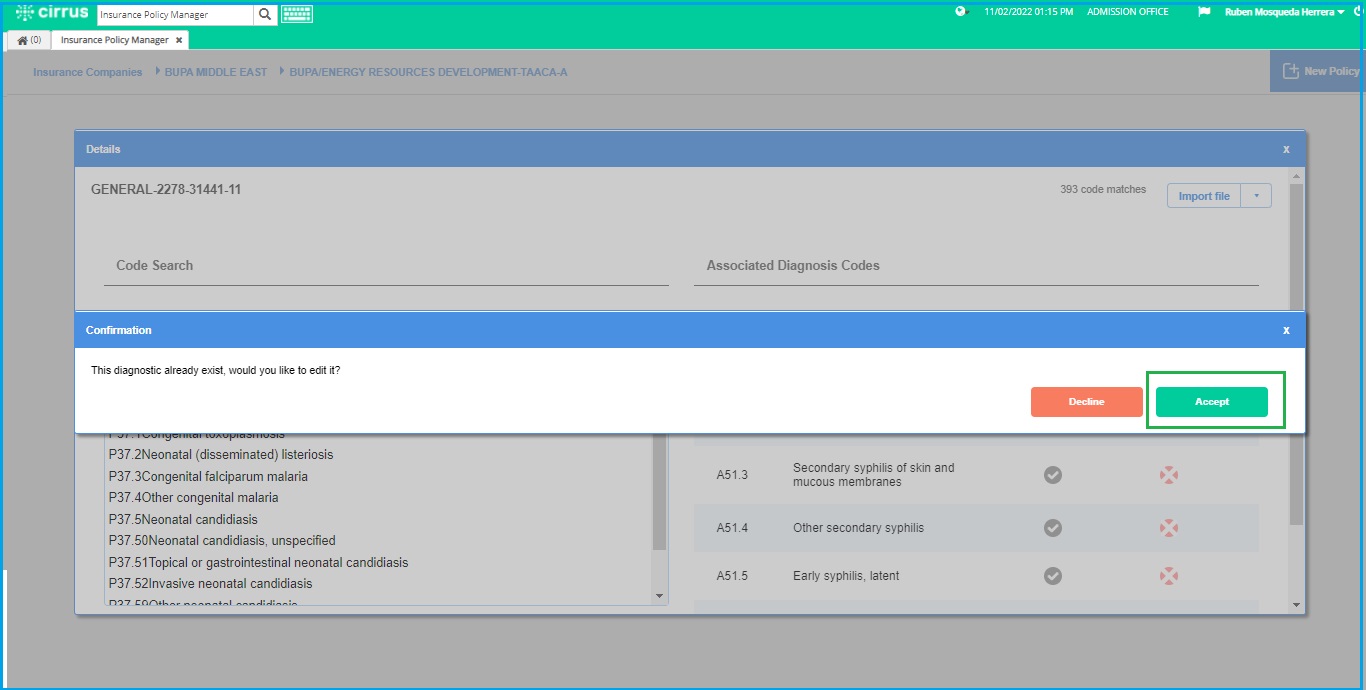
Task: Click the Accept button
Action: click(1212, 402)
